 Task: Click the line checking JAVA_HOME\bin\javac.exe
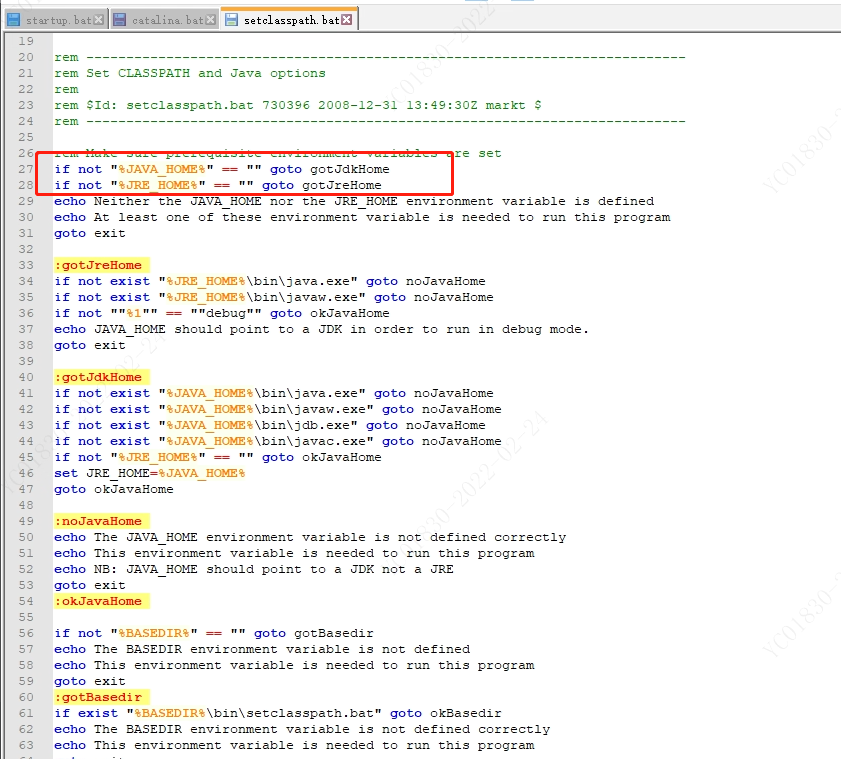(x=278, y=442)
